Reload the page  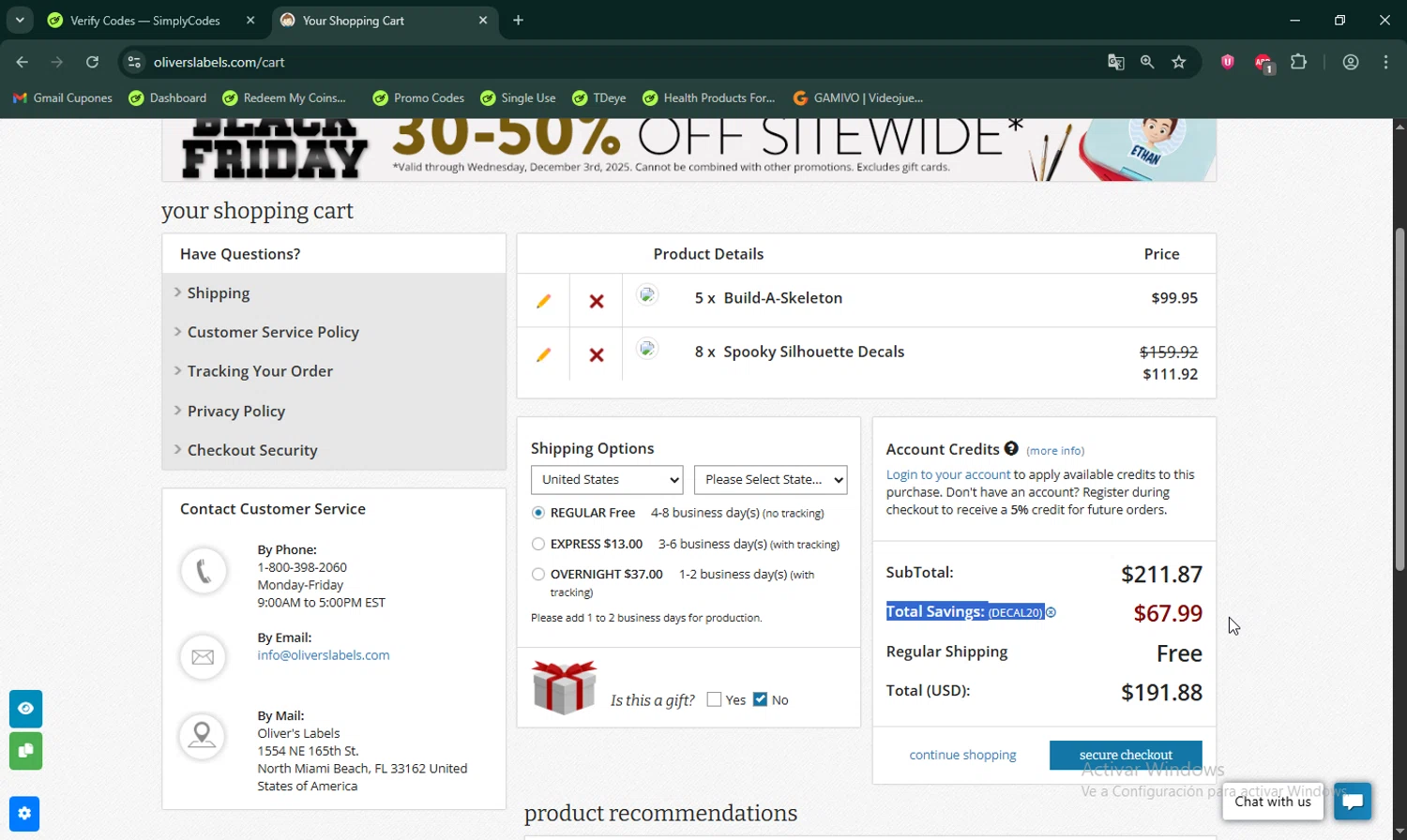coord(92,62)
